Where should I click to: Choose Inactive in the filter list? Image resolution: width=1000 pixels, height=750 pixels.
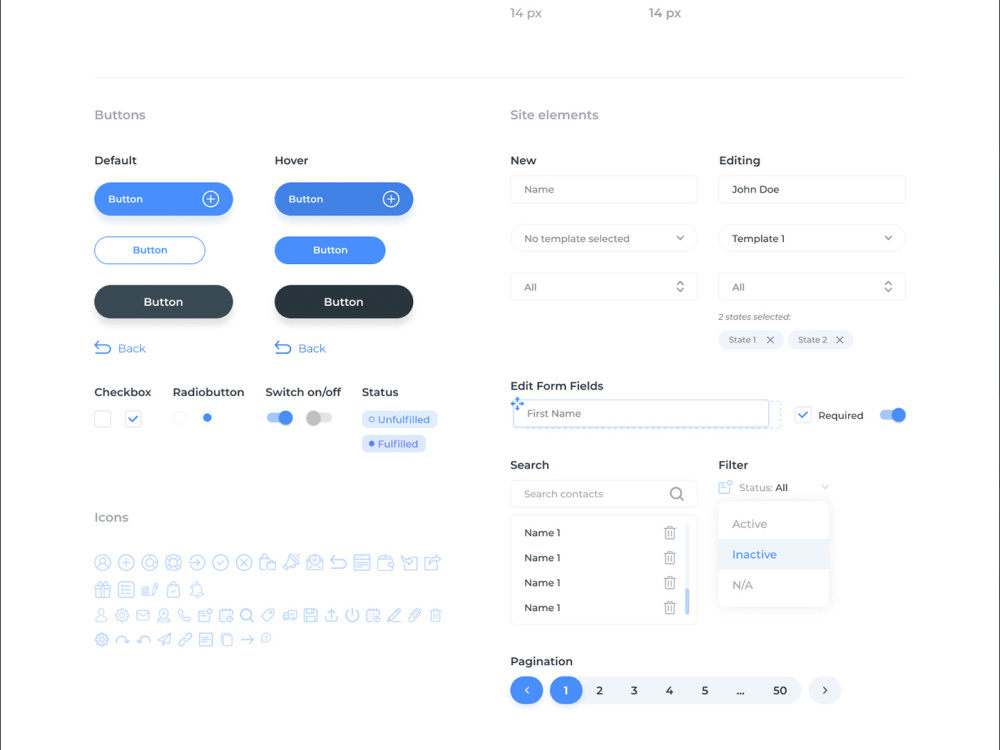[773, 554]
